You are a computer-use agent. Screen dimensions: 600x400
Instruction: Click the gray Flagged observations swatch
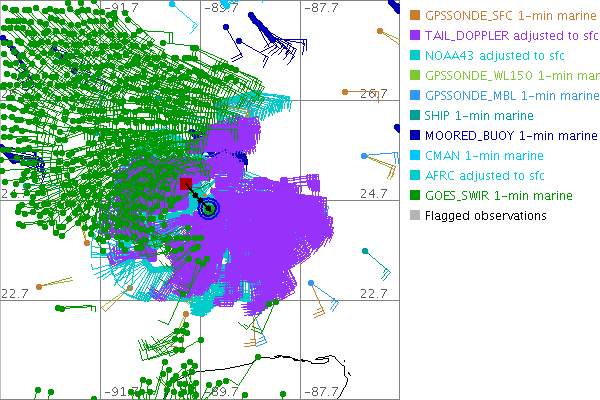415,215
